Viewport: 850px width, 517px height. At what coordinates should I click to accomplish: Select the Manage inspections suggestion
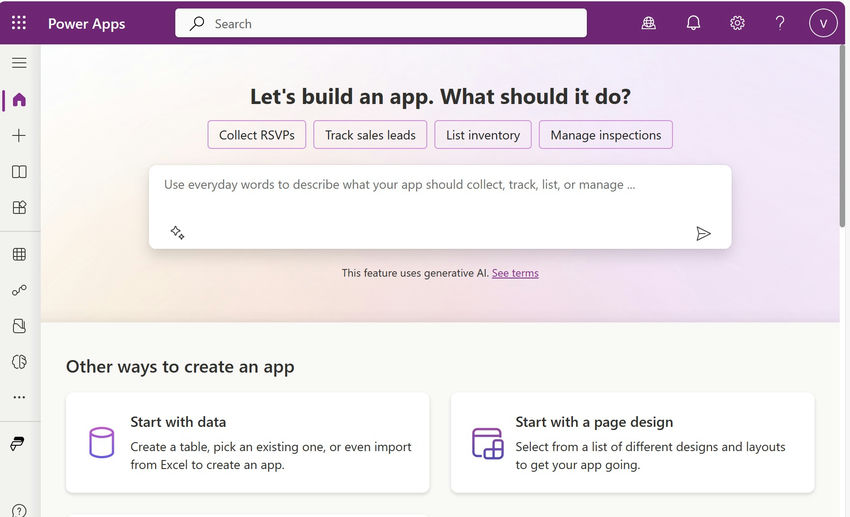point(605,135)
